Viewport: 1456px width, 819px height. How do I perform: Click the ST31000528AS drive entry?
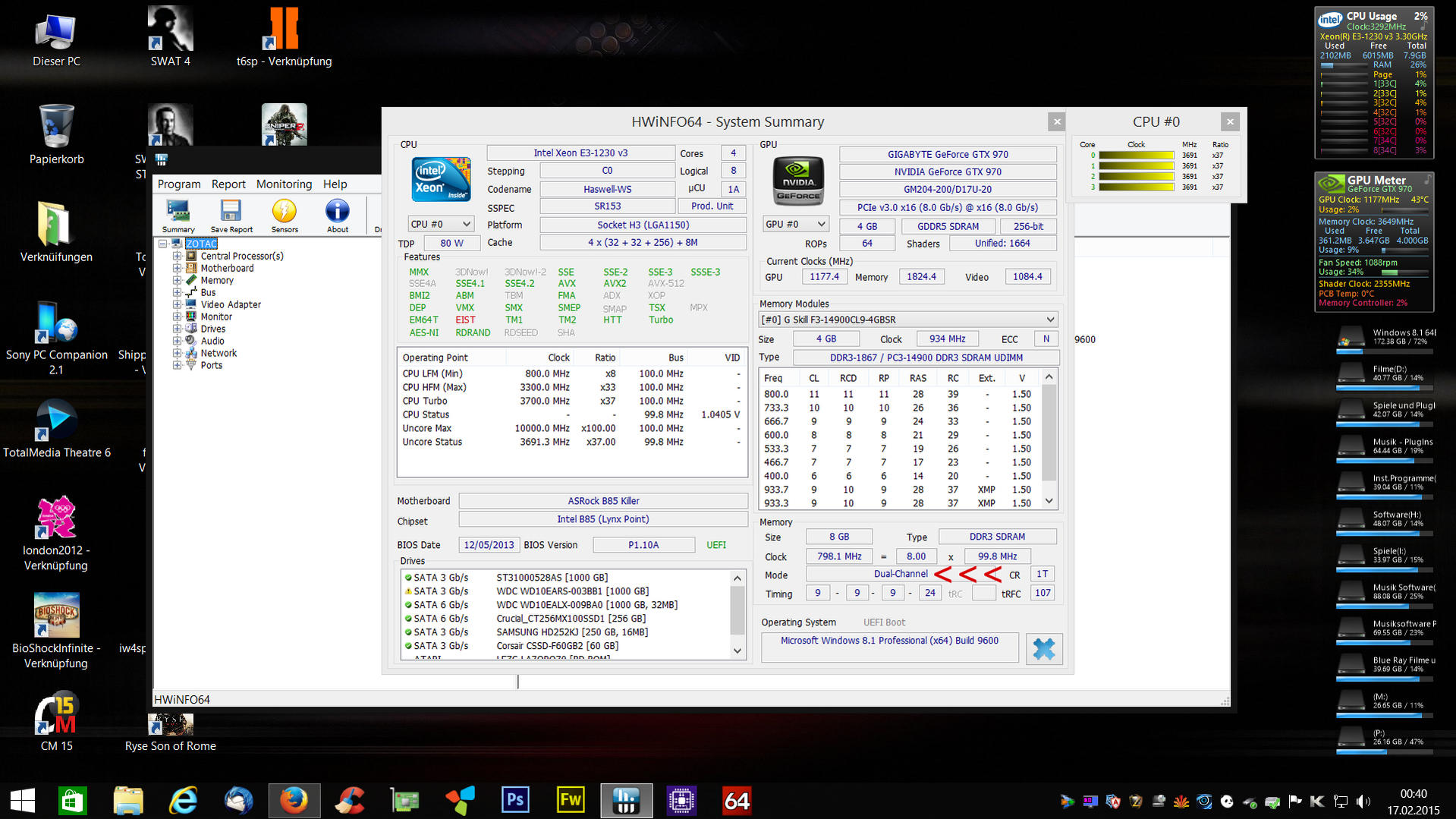click(552, 578)
